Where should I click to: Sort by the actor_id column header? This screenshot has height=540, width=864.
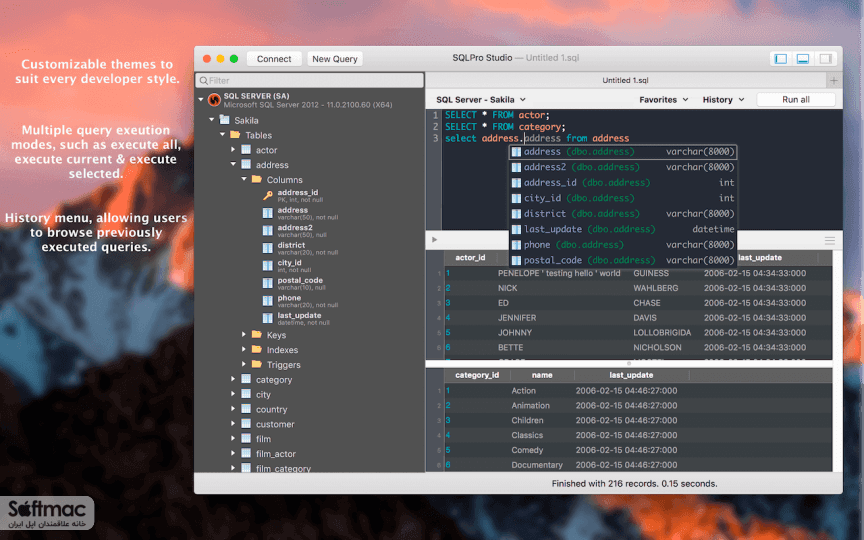[470, 258]
